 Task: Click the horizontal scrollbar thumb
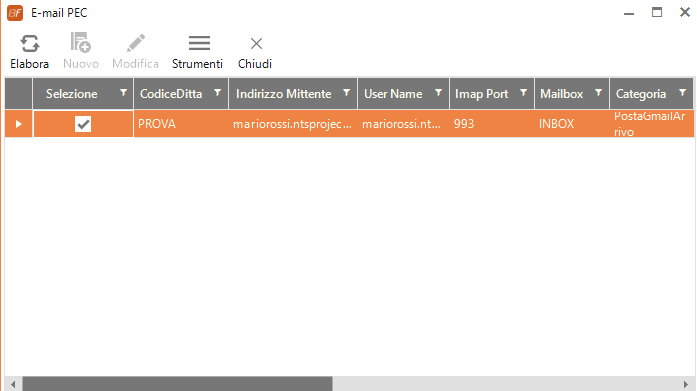click(177, 384)
